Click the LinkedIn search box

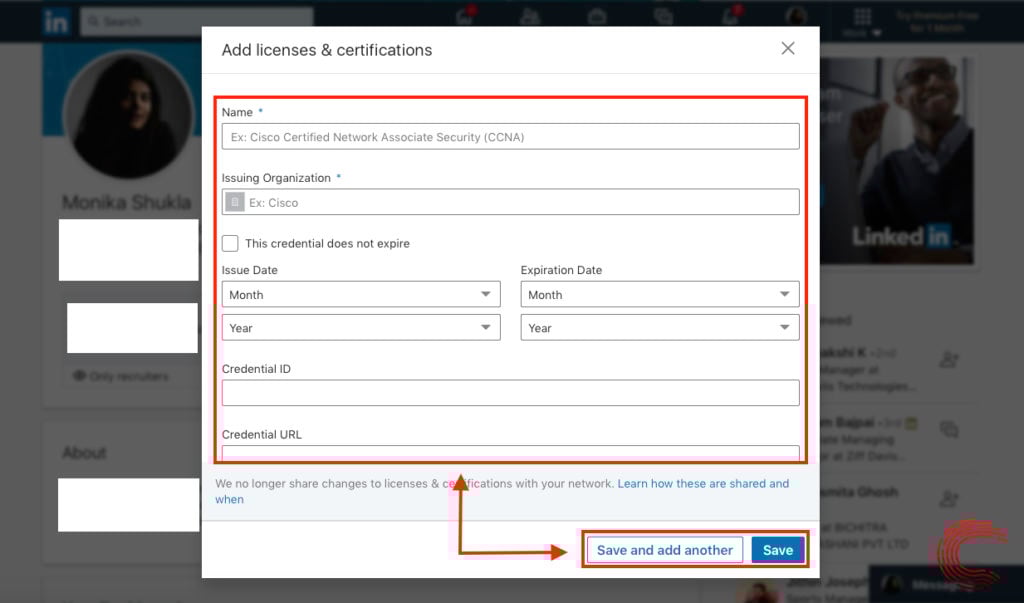(x=197, y=22)
